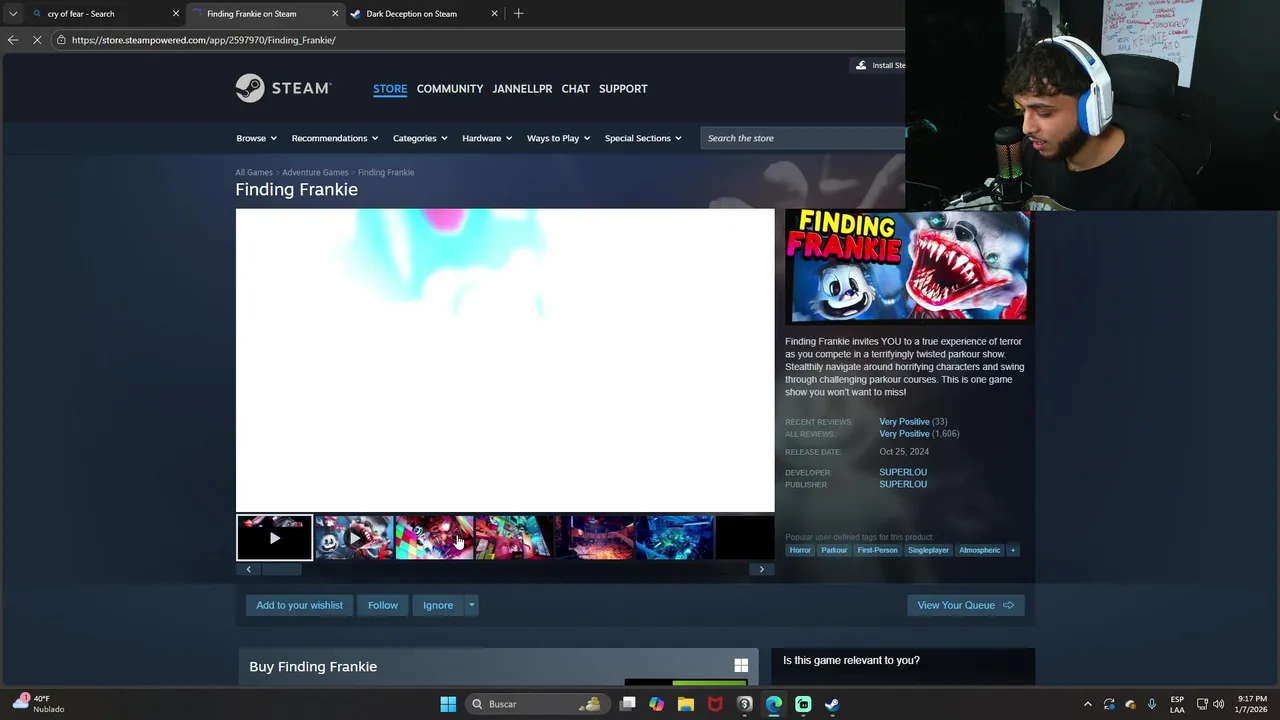Open Steam app from the taskbar
The image size is (1280, 720).
832,704
